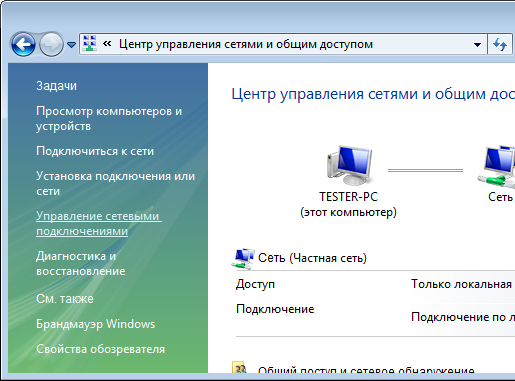Open Управление сетевыми подключениями link
The image size is (515, 381).
tap(99, 223)
